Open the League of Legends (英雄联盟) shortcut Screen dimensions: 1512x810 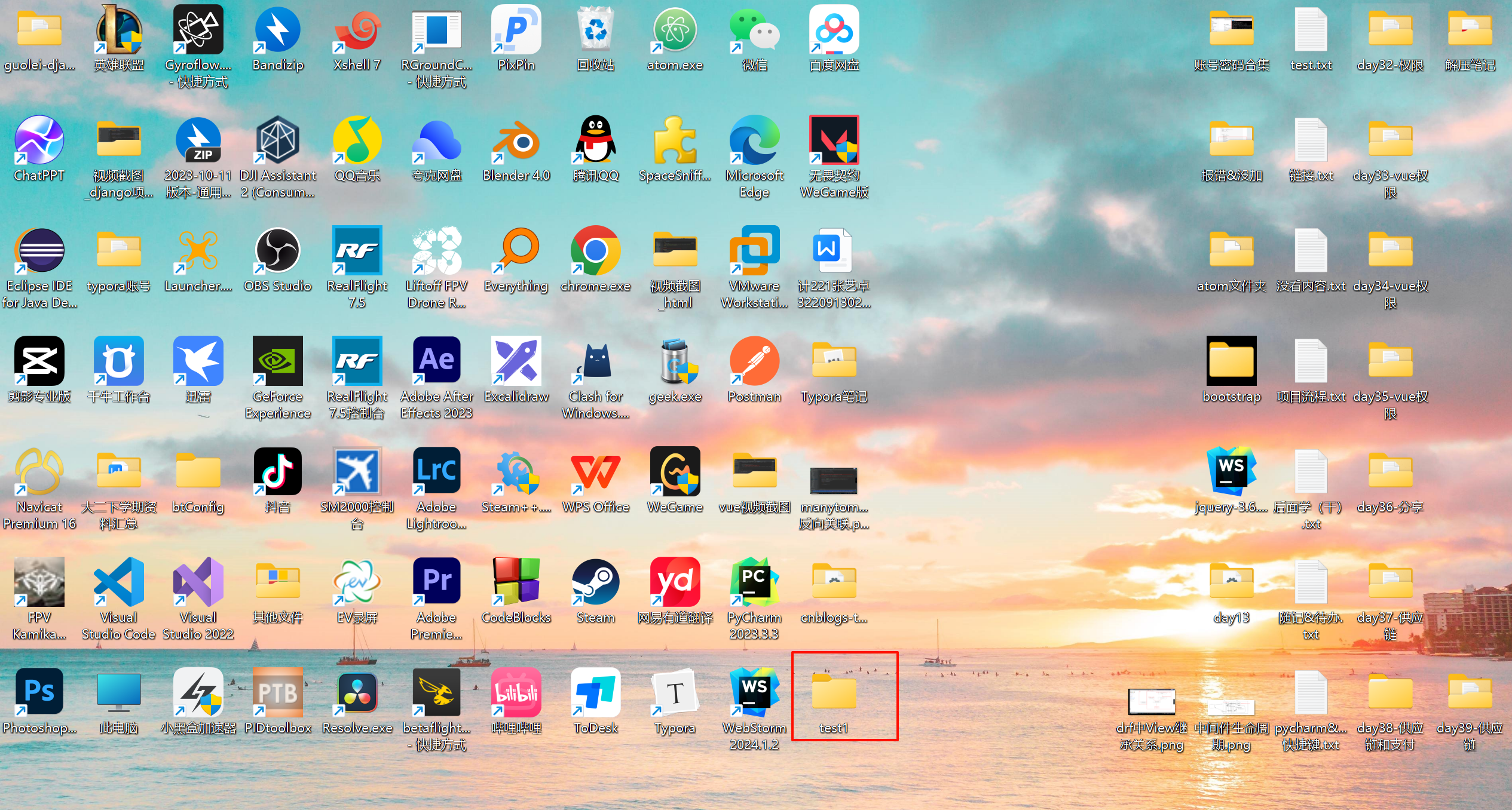(119, 30)
